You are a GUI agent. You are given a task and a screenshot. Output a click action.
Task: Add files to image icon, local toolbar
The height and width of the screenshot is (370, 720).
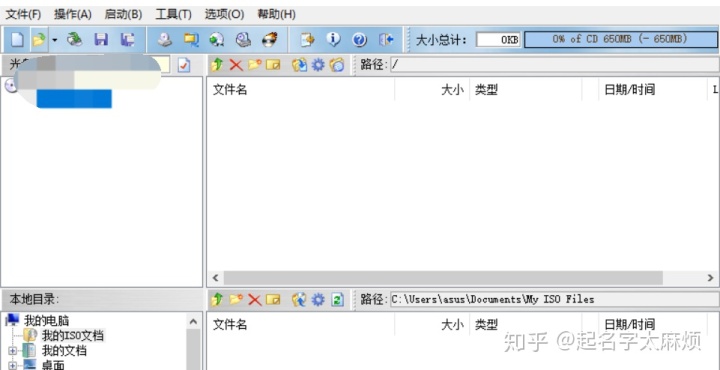click(x=299, y=300)
